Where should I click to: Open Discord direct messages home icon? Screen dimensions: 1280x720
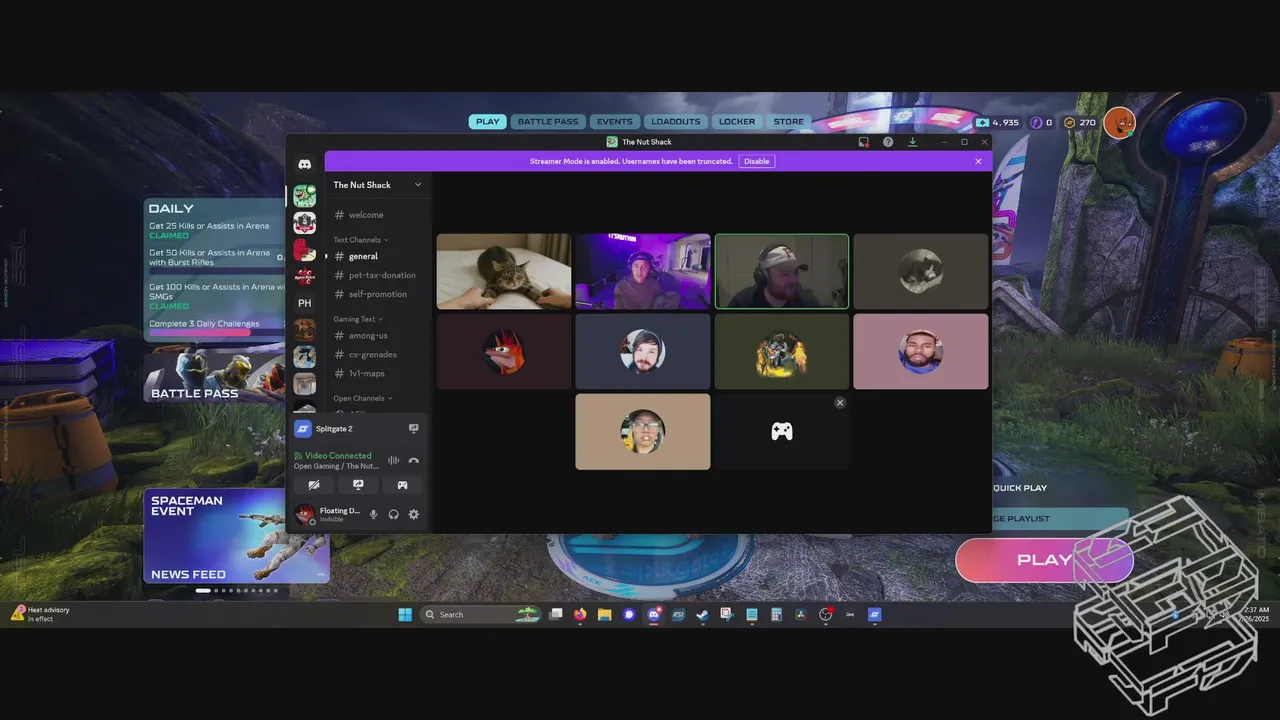304,164
